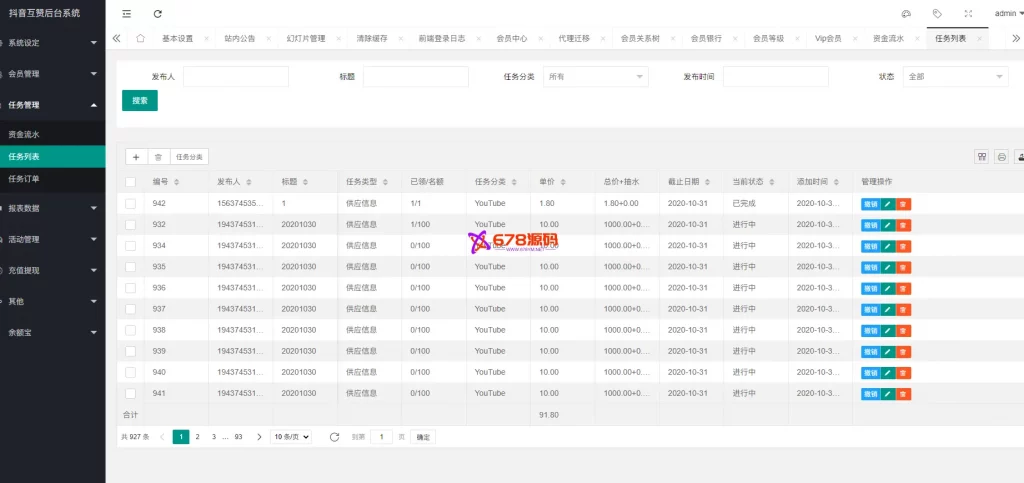Select row 941 checkbox

(131, 394)
